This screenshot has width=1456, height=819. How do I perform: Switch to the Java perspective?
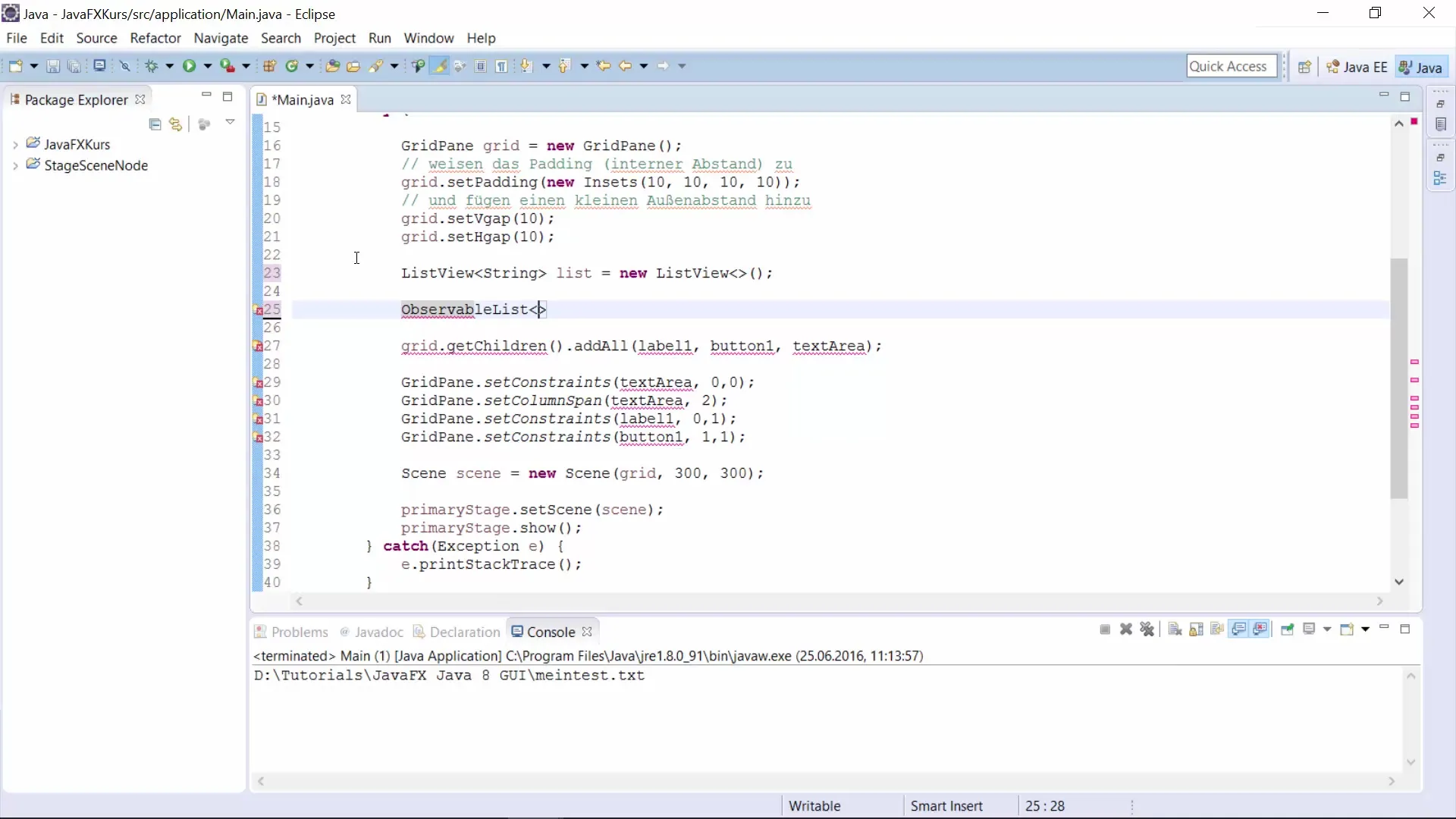click(1422, 67)
